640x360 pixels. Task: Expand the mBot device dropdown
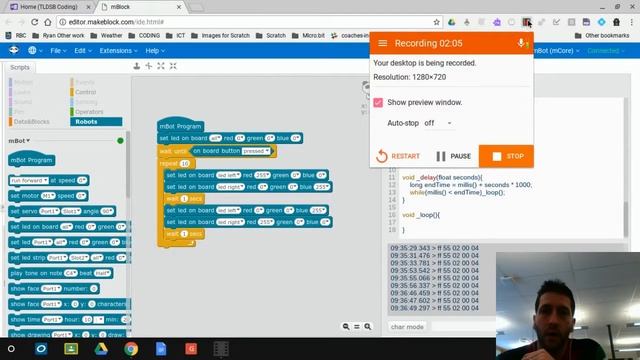[x=19, y=140]
